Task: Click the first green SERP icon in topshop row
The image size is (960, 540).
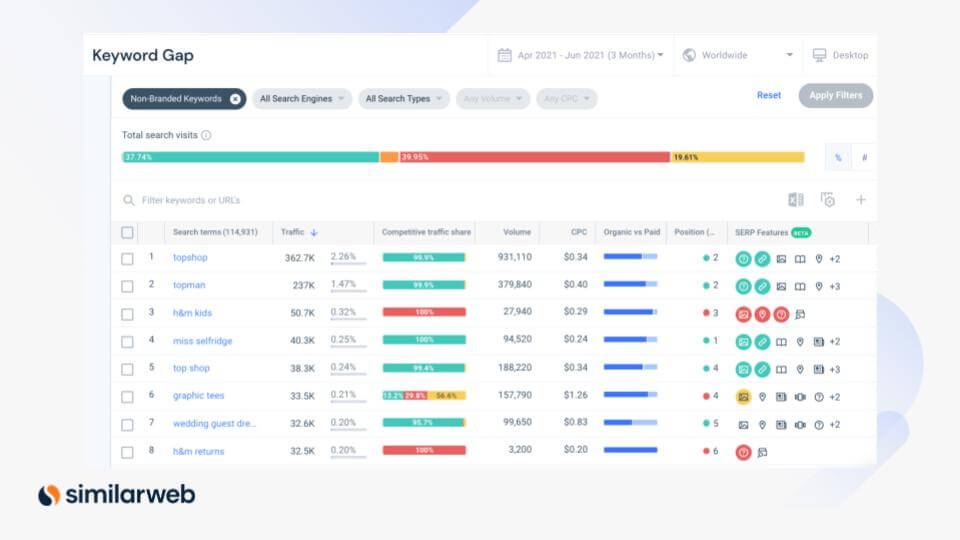Action: [x=743, y=259]
